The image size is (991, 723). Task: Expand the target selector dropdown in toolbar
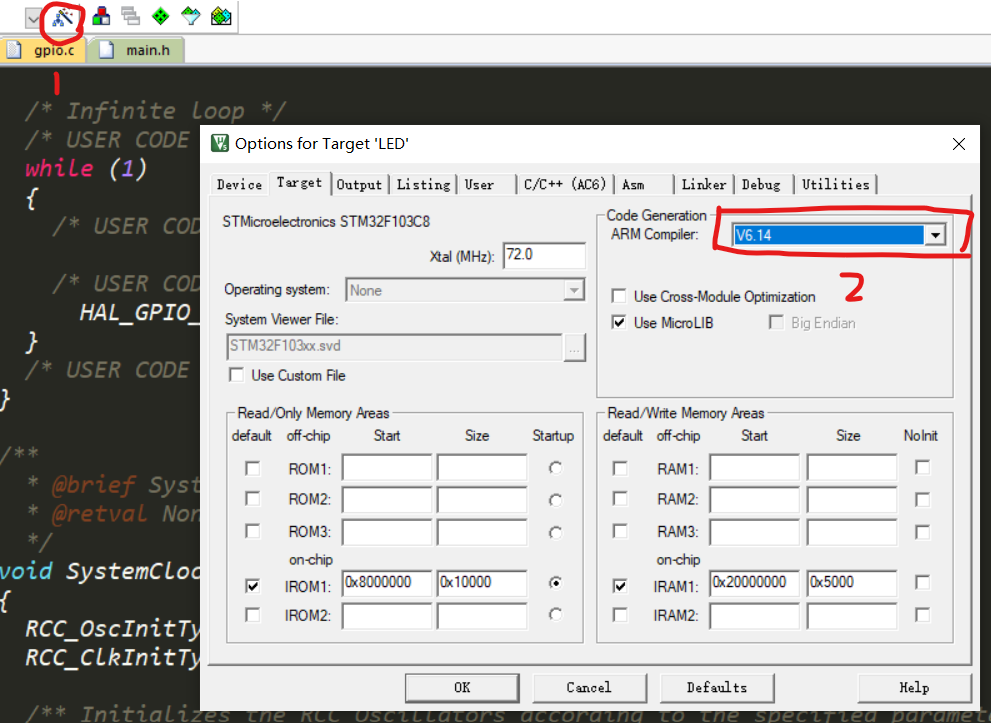(33, 18)
